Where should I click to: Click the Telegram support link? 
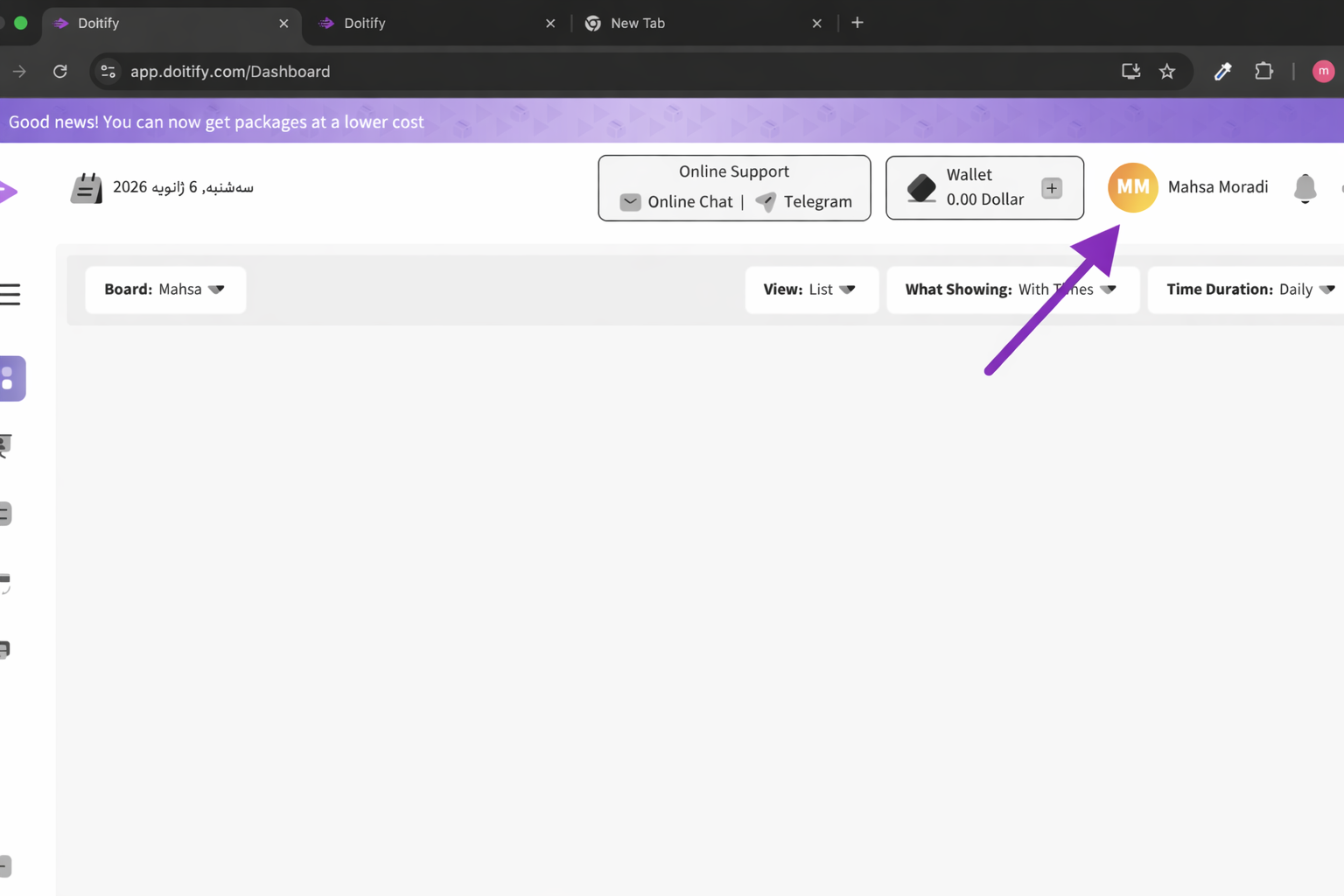(817, 202)
